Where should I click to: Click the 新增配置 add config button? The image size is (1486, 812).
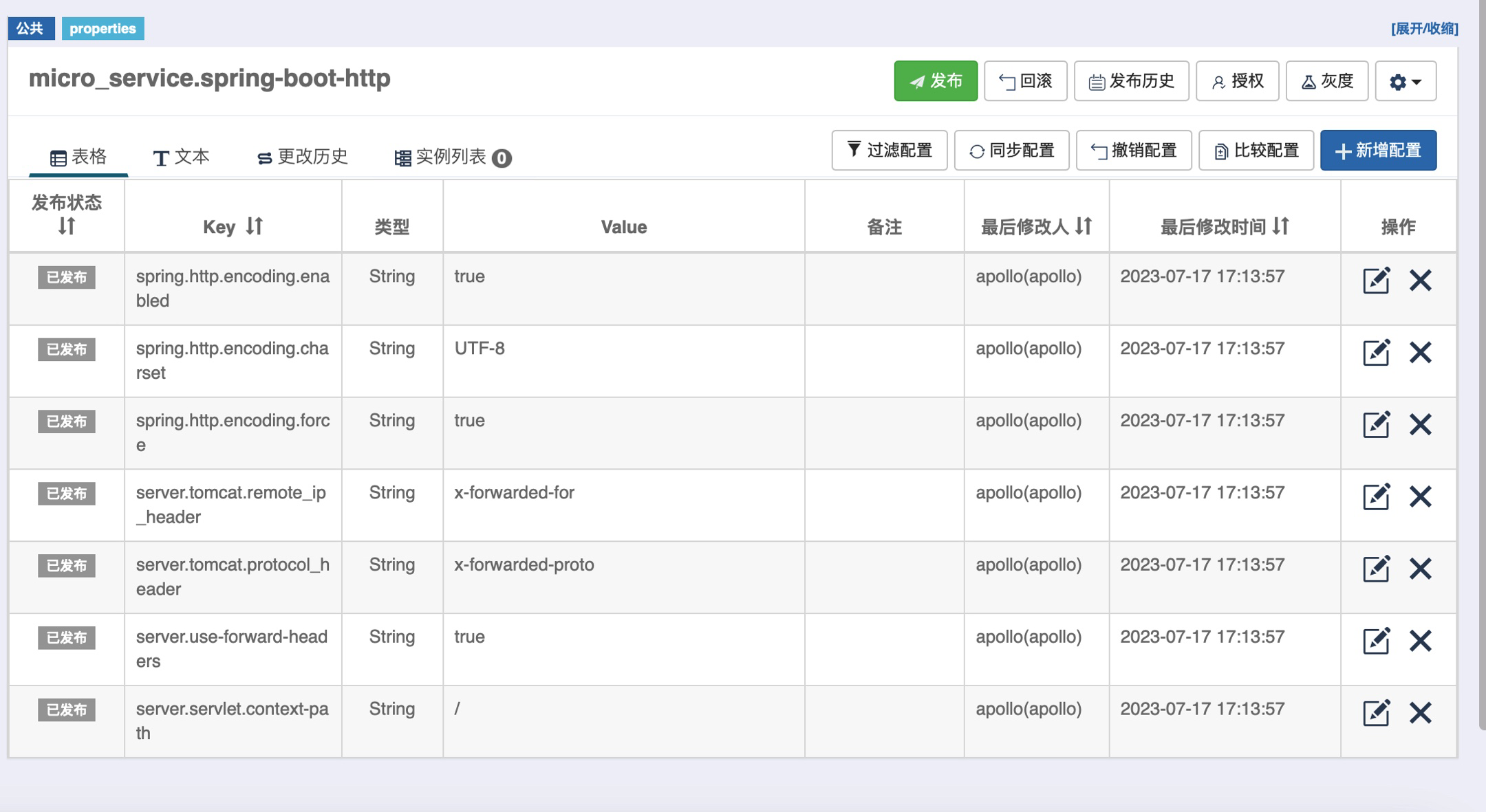pos(1378,151)
